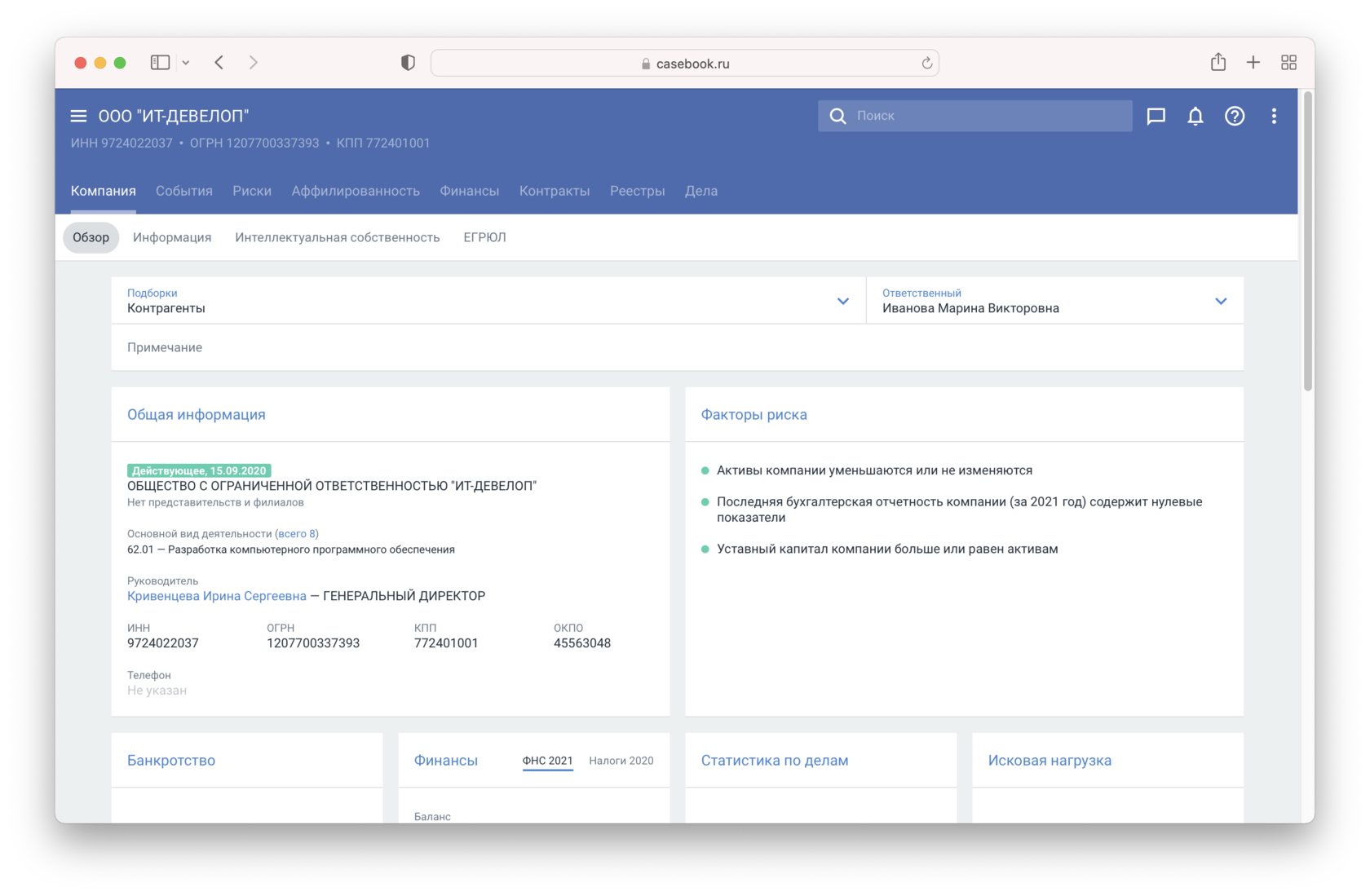Screen dimensions: 1370x896
Task: Click the КПП value 772401001
Action: point(446,643)
